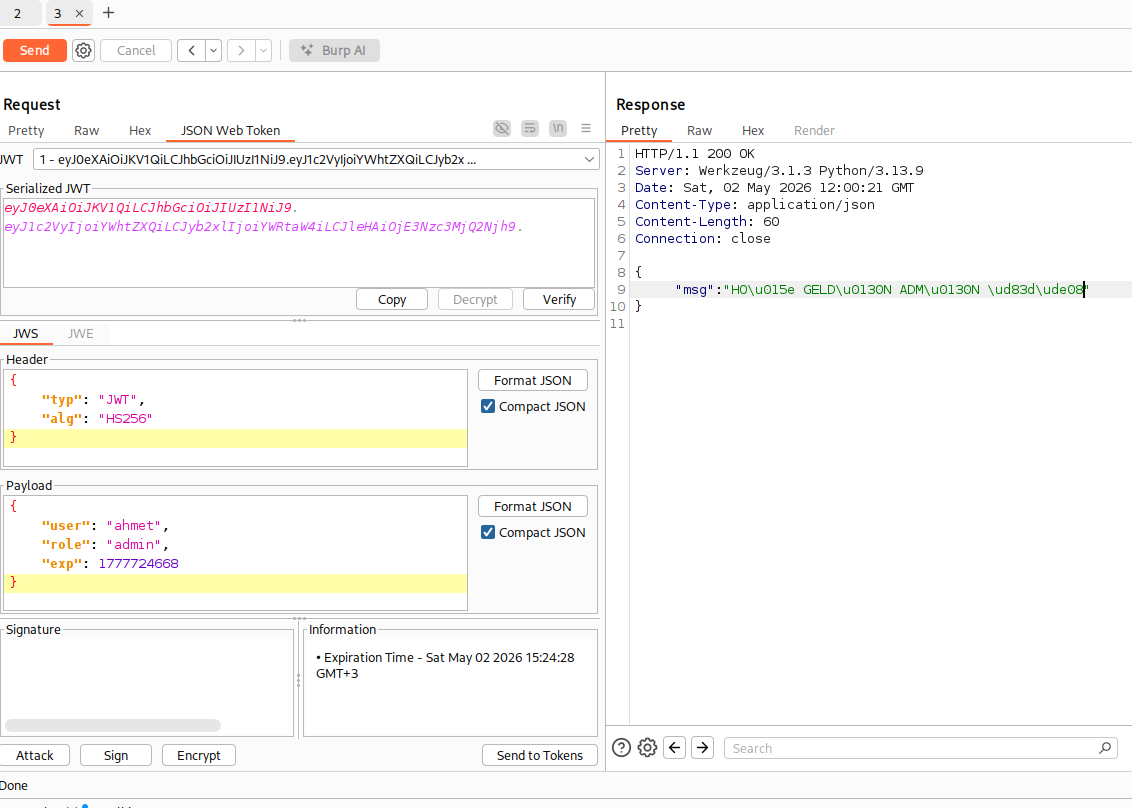Toggle Compact JSON checkbox for Header
Viewport: 1132px width, 808px height.
488,407
